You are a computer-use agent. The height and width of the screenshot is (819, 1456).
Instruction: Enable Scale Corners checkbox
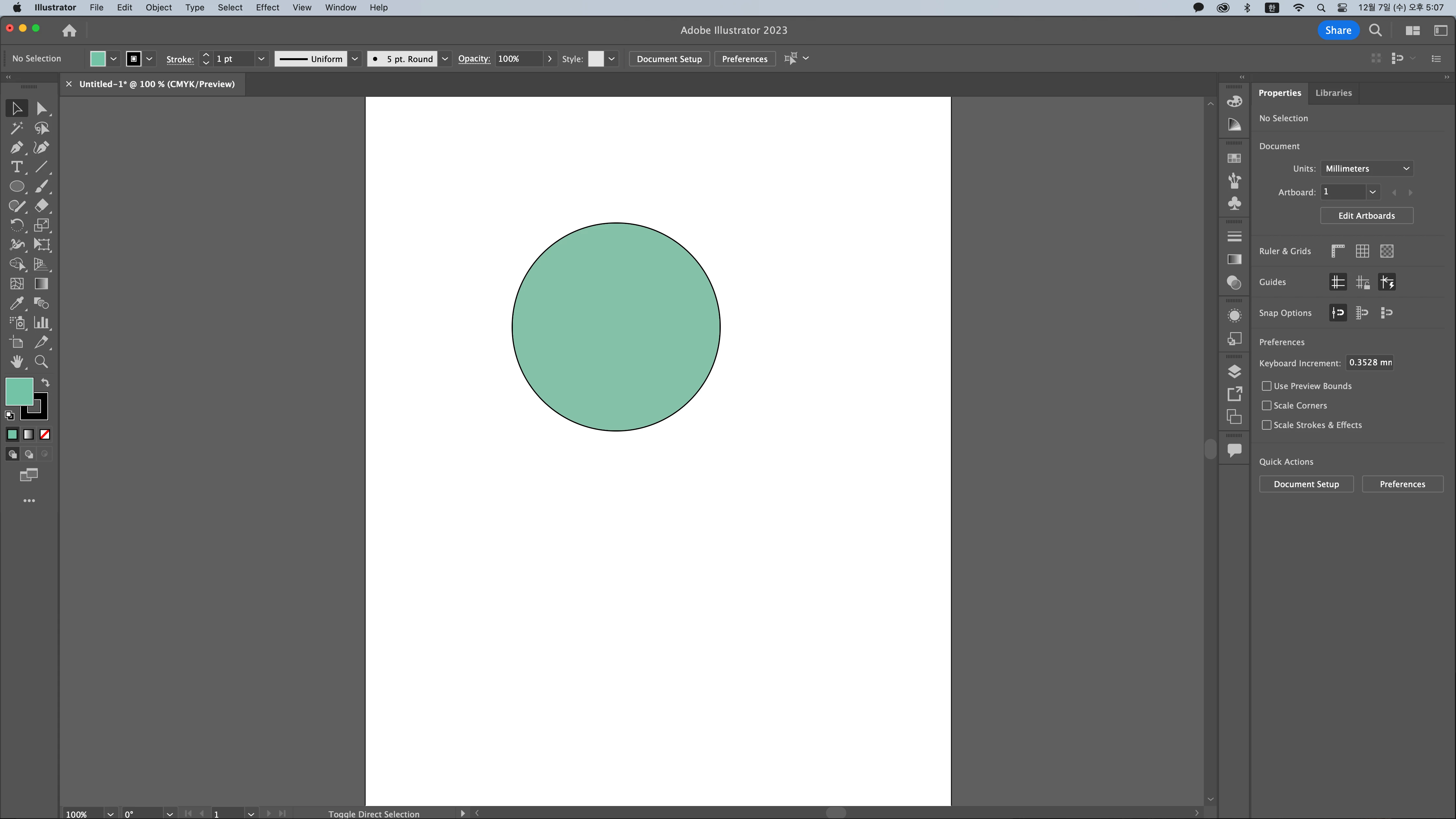(1267, 405)
